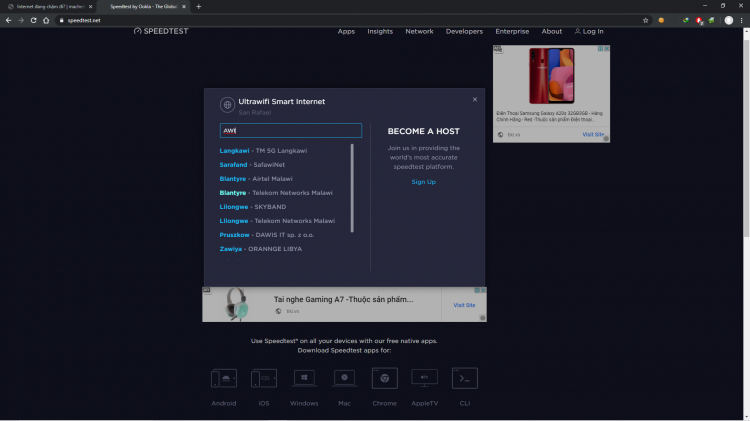This screenshot has width=750, height=421.
Task: Open the Chrome three-dot menu
Action: coord(741,20)
